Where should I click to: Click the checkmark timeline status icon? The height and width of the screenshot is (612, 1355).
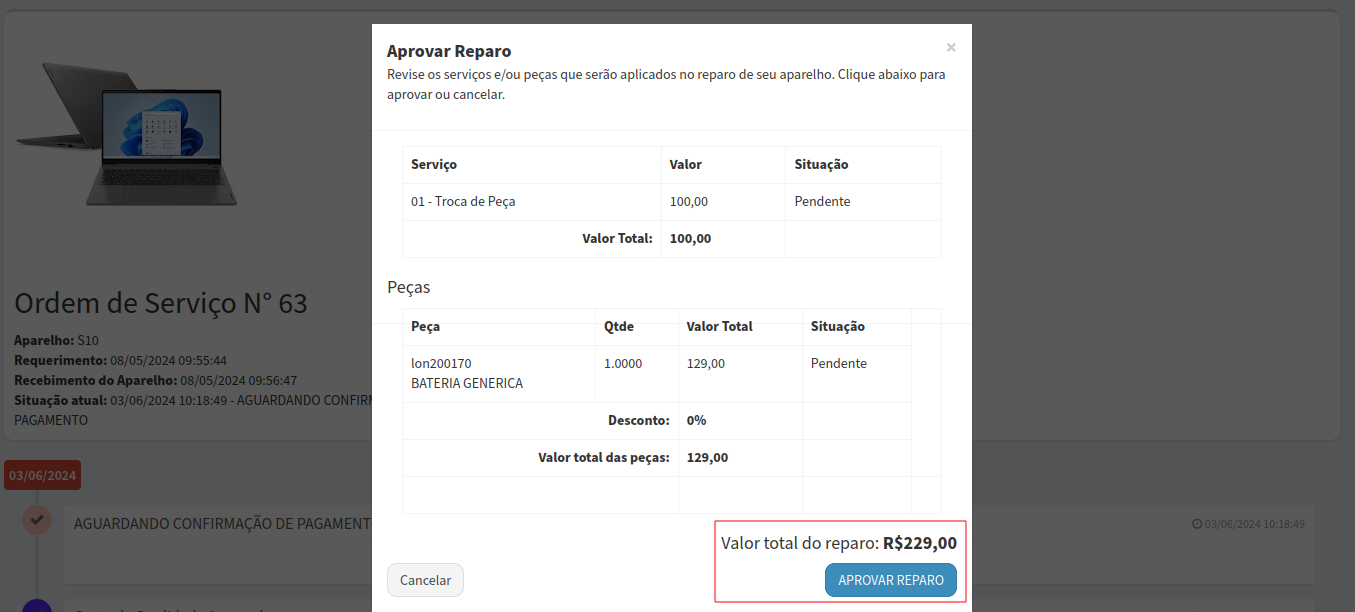37,520
